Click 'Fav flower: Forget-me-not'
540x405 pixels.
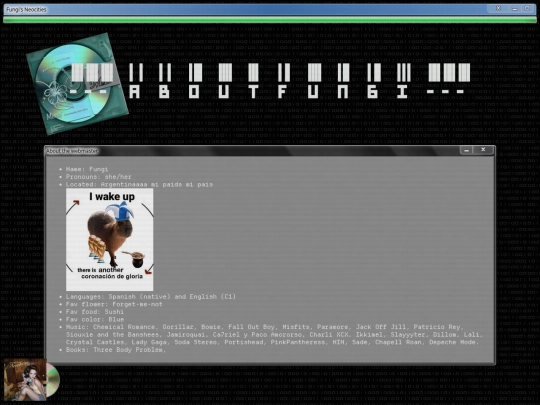pyautogui.click(x=114, y=304)
